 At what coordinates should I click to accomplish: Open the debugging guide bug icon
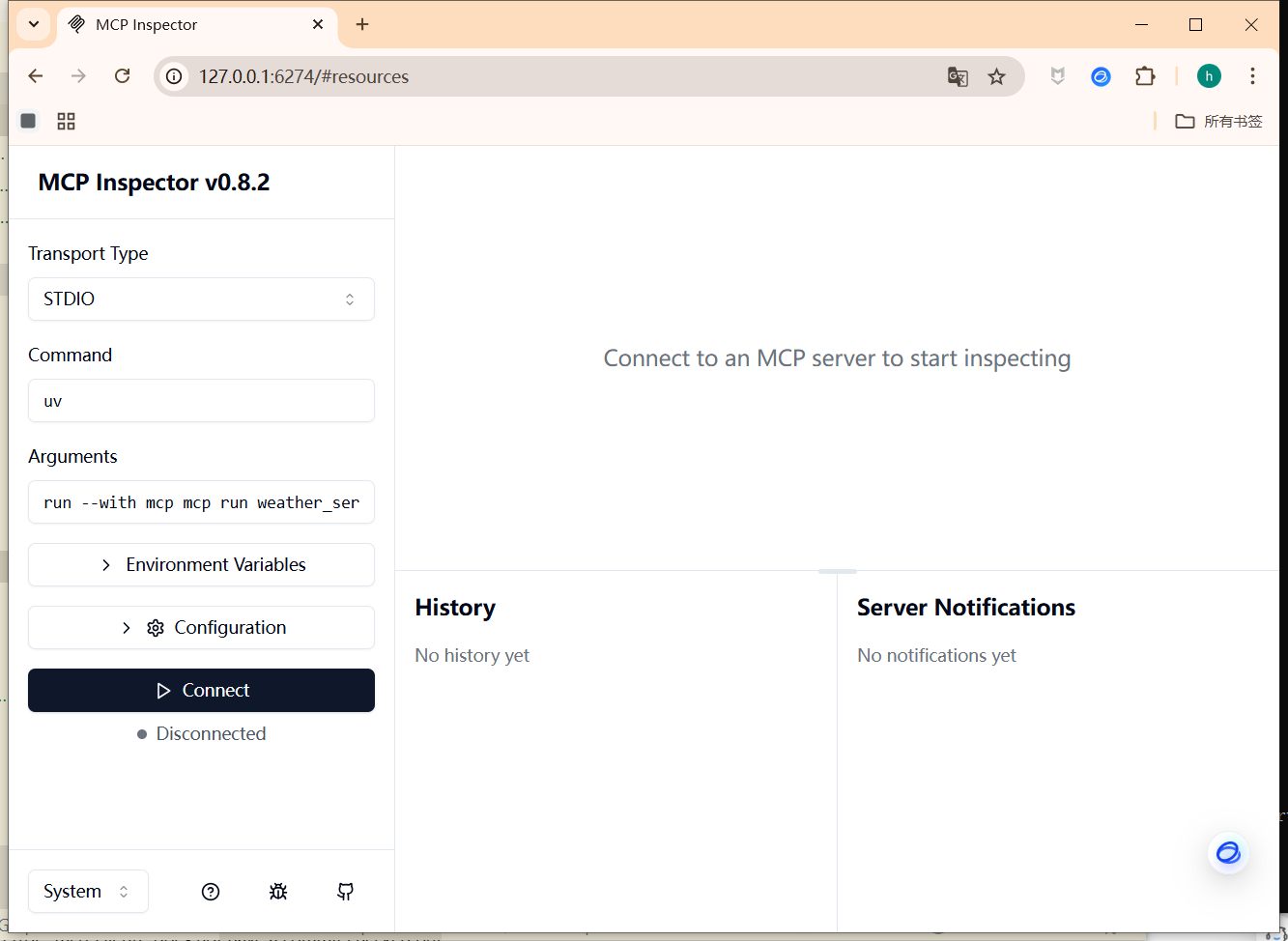point(278,892)
